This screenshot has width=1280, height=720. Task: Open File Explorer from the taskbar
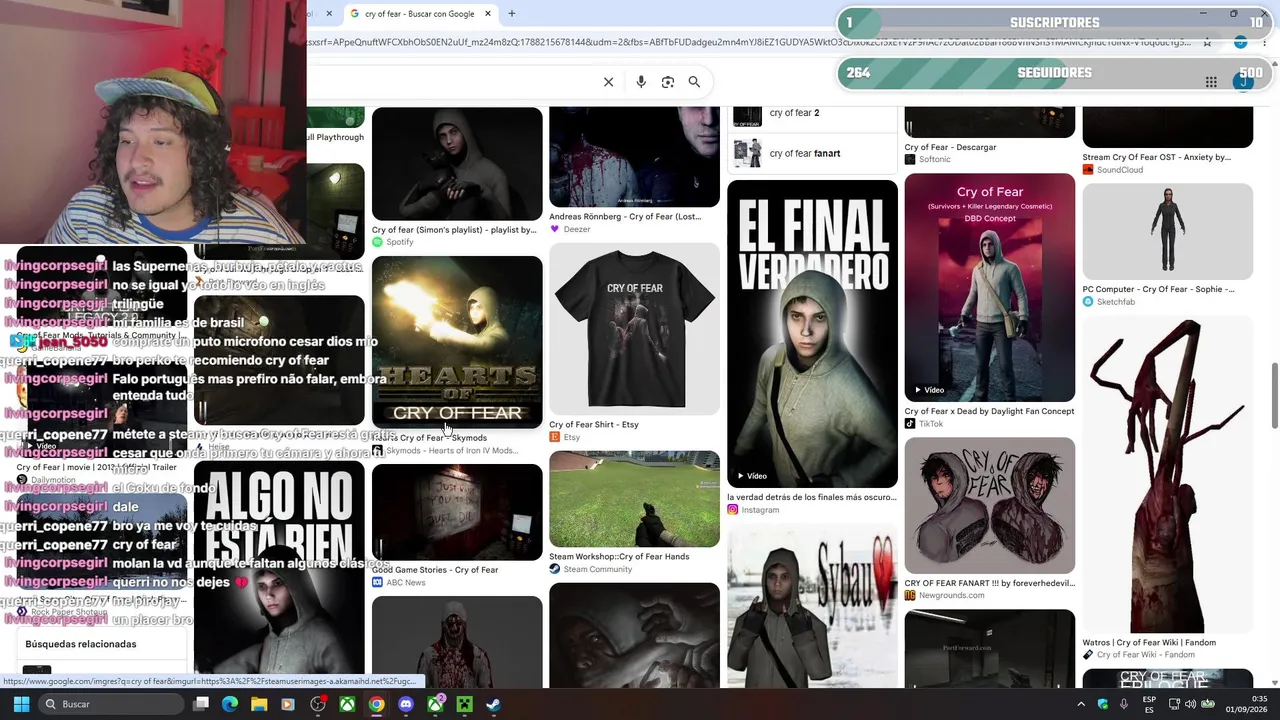[x=259, y=704]
